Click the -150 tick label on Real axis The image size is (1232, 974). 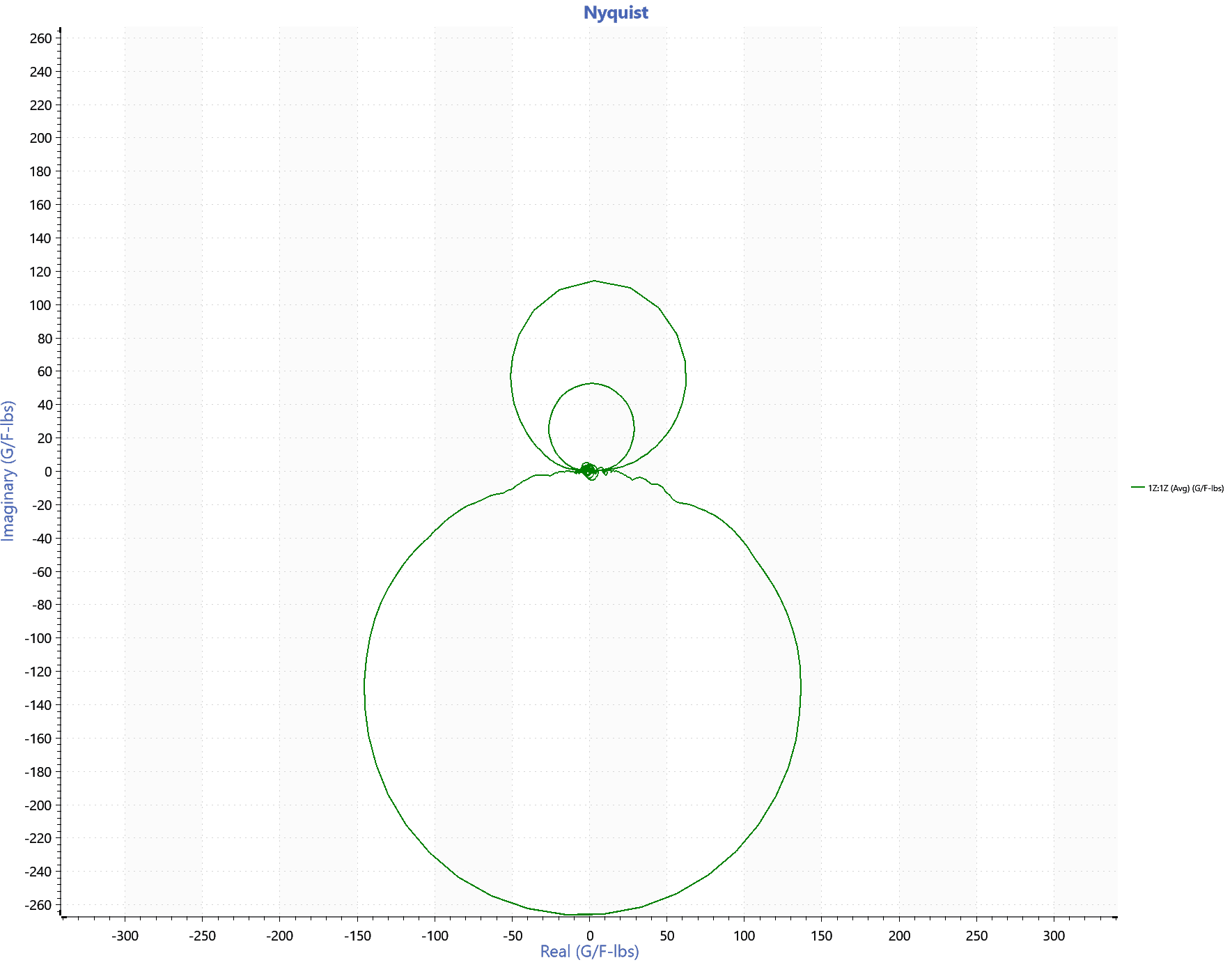[357, 936]
